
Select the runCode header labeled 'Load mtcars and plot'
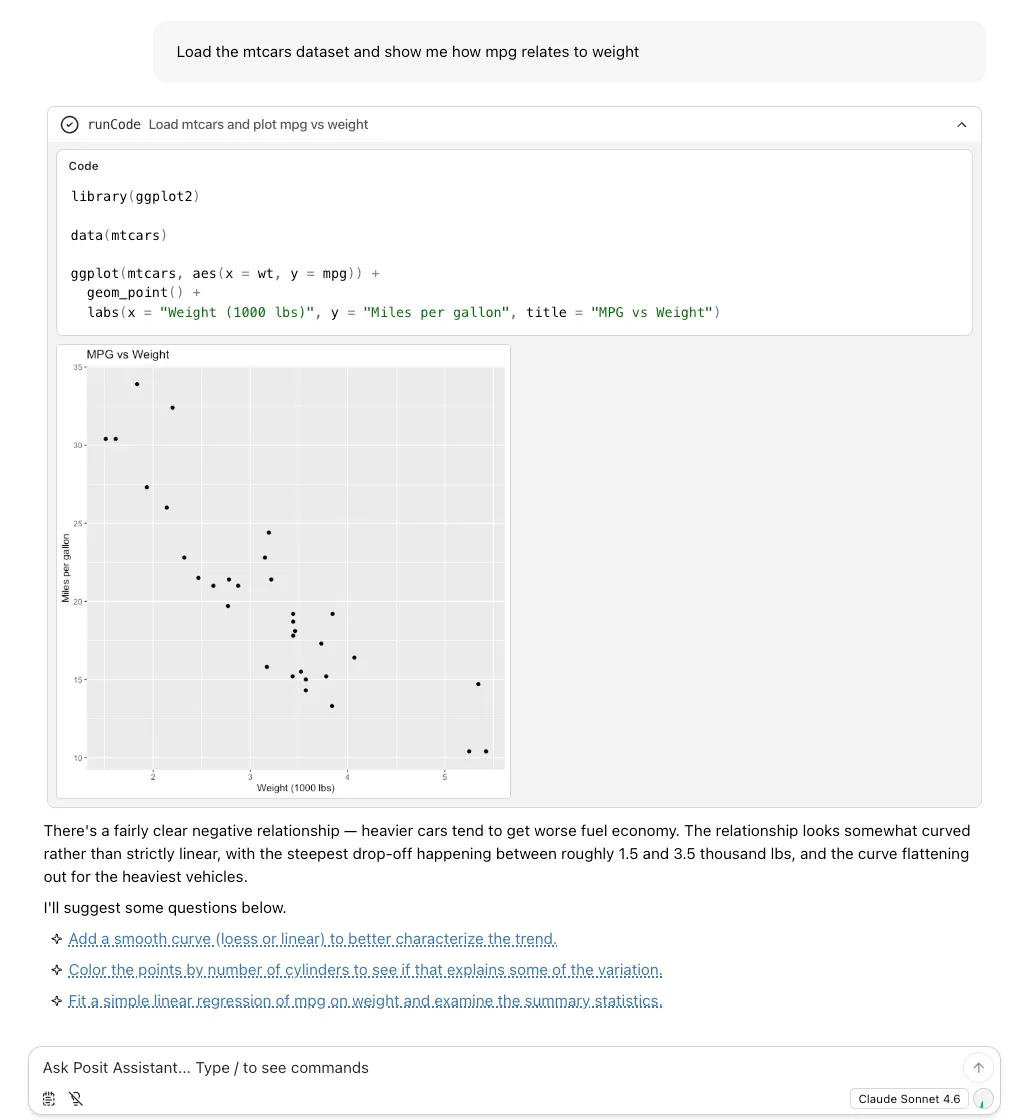pos(258,124)
